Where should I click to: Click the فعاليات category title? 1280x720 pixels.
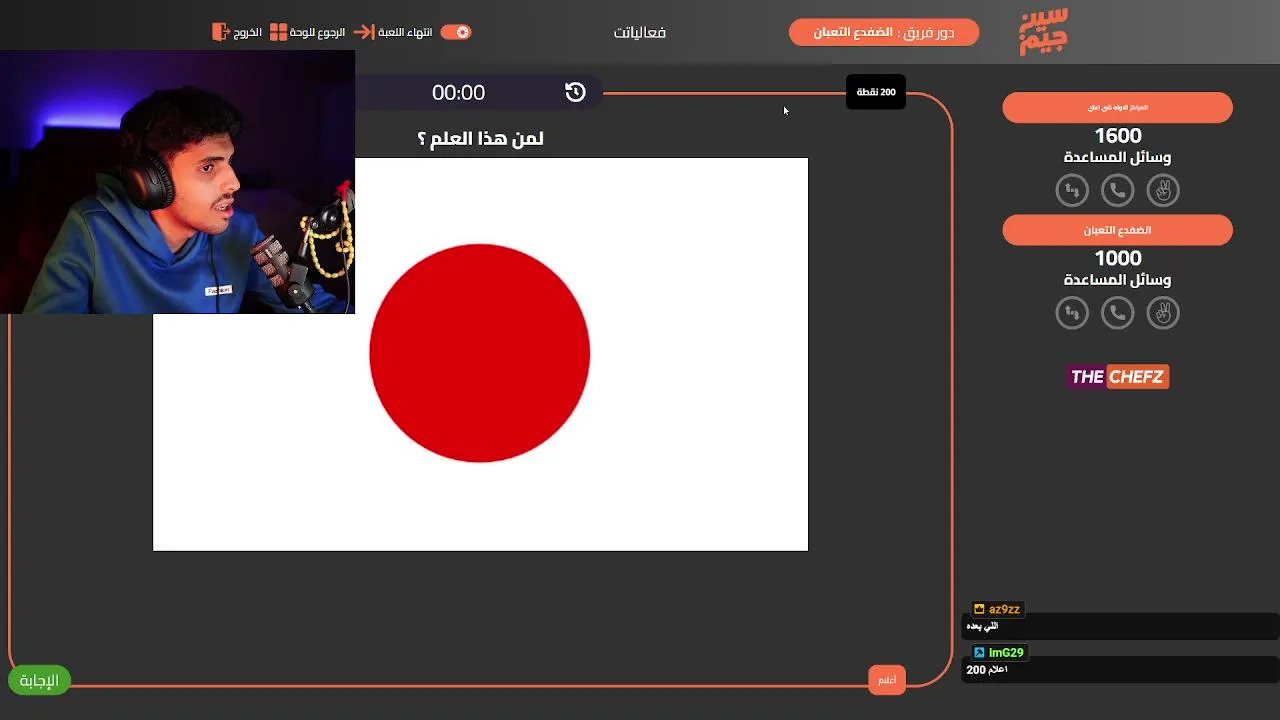tap(640, 32)
